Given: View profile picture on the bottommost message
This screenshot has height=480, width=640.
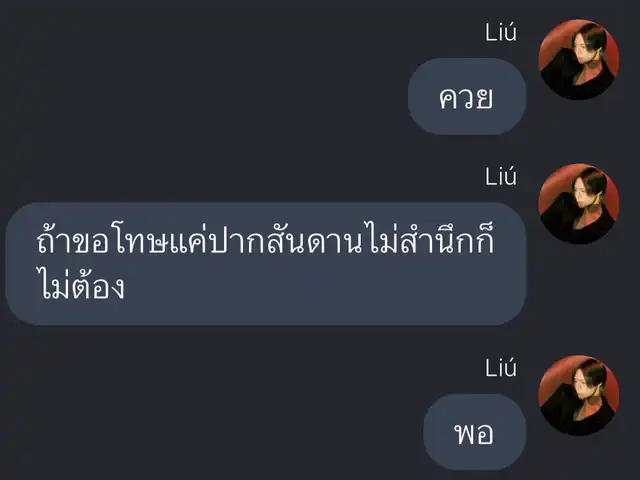Looking at the screenshot, I should coord(579,395).
